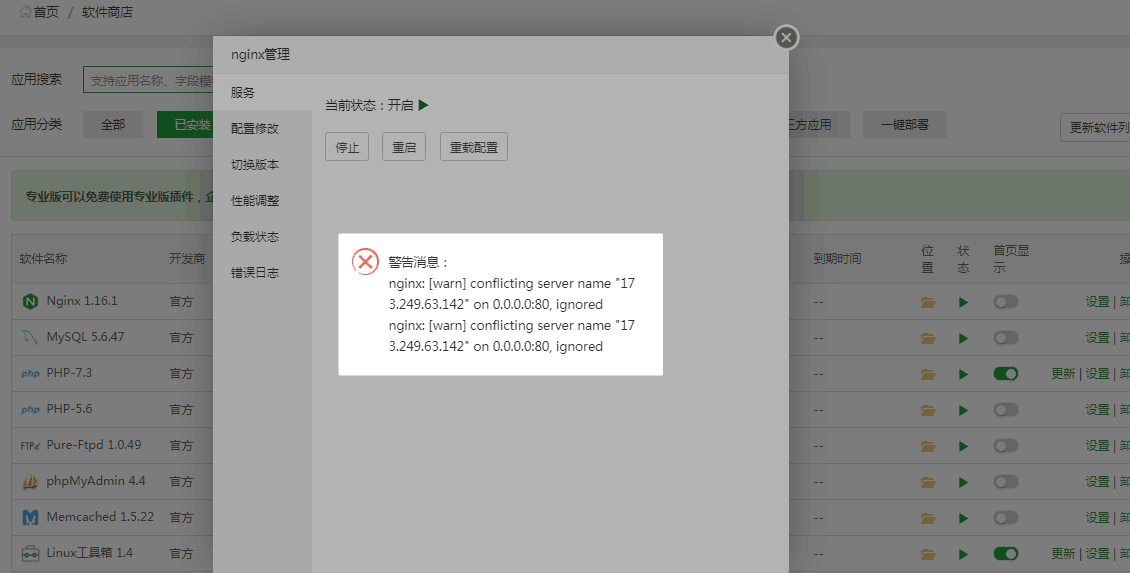The image size is (1130, 573).
Task: Click the MySQL row status play icon
Action: pos(964,339)
